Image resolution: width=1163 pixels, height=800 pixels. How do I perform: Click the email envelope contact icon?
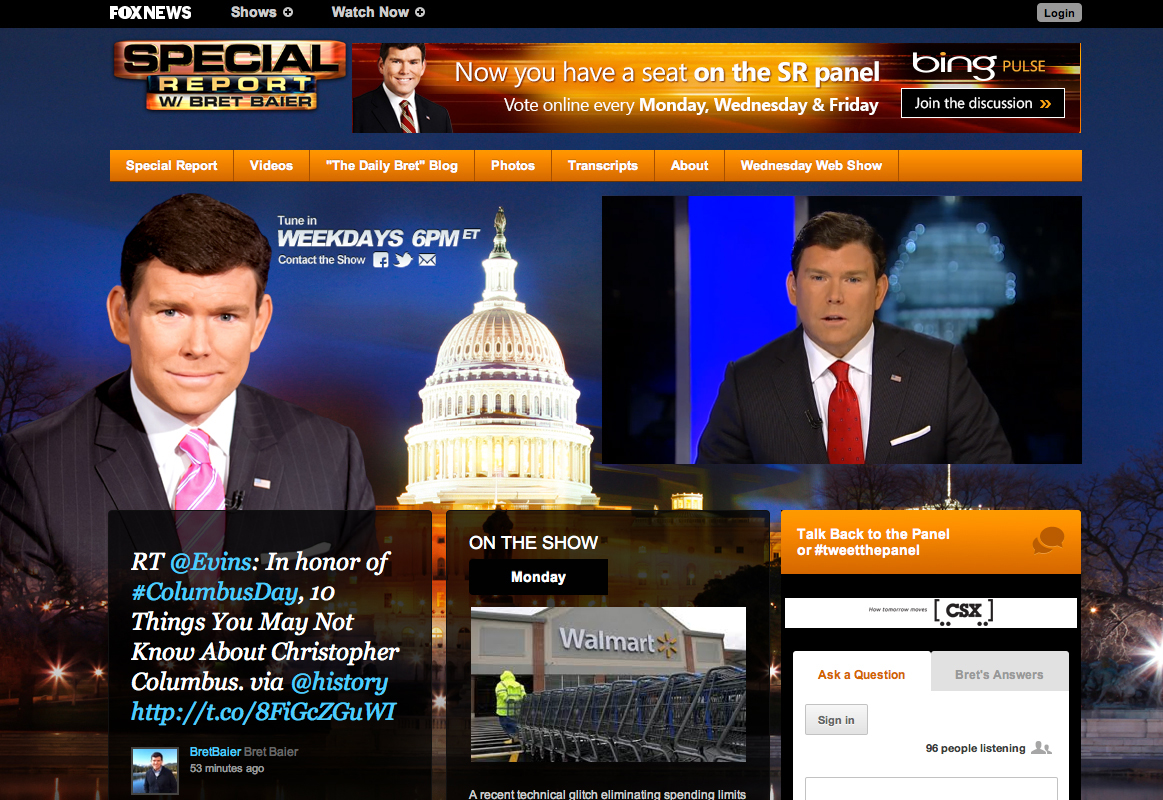[x=427, y=260]
